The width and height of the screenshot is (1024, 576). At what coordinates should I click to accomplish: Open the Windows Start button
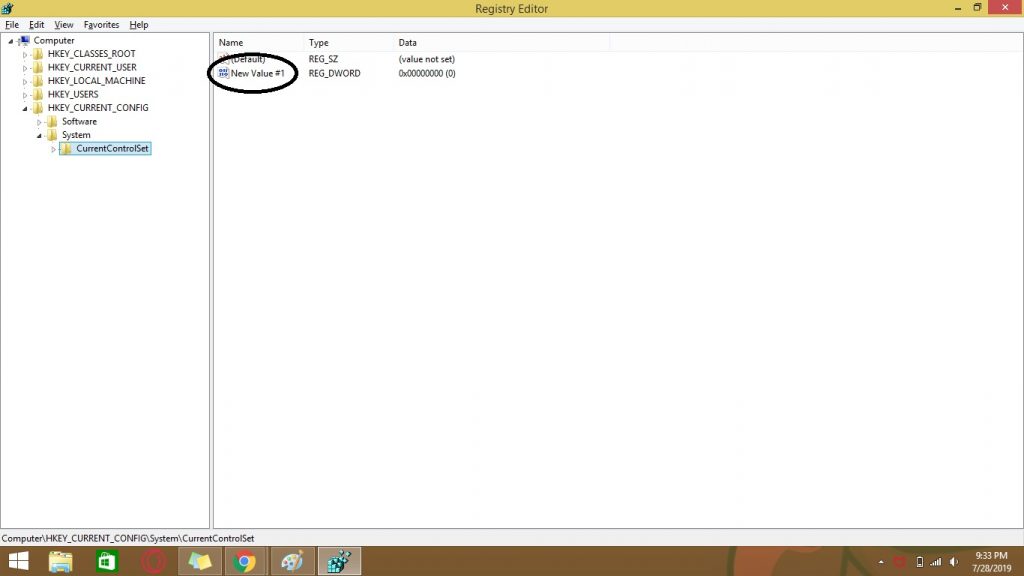click(x=18, y=561)
